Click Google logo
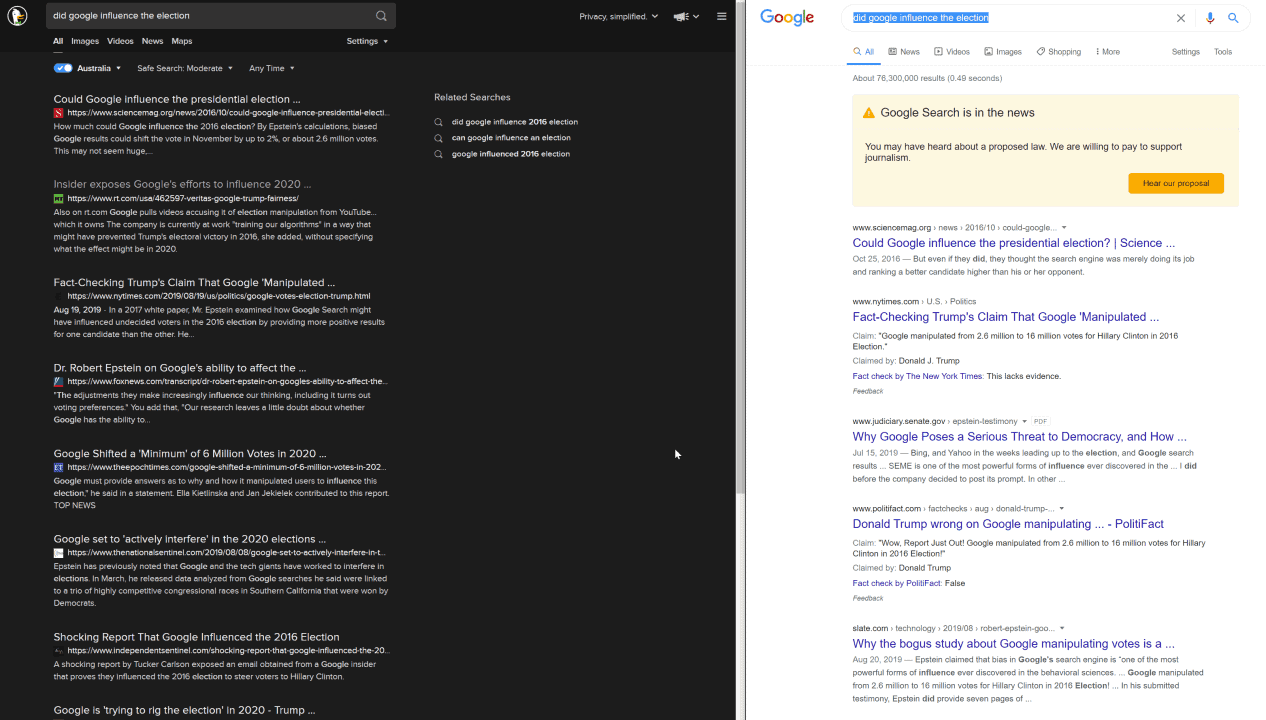The height and width of the screenshot is (720, 1266). point(787,17)
